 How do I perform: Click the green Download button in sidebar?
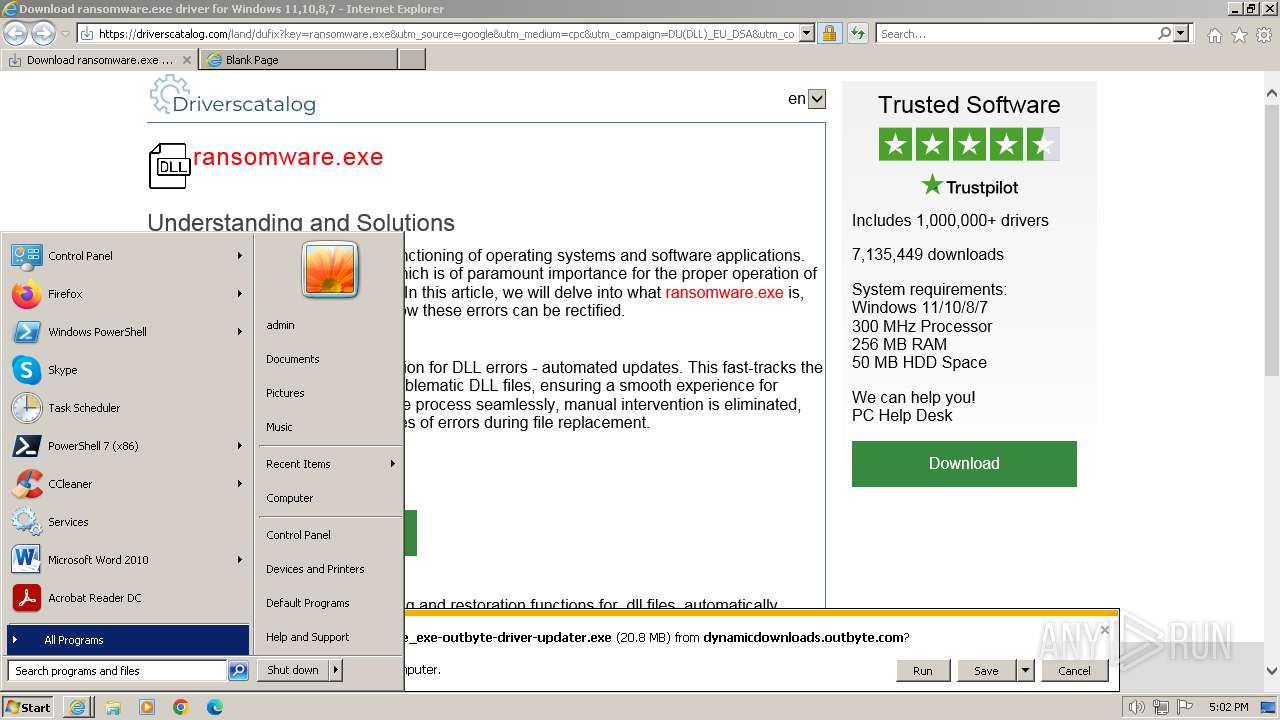coord(964,464)
